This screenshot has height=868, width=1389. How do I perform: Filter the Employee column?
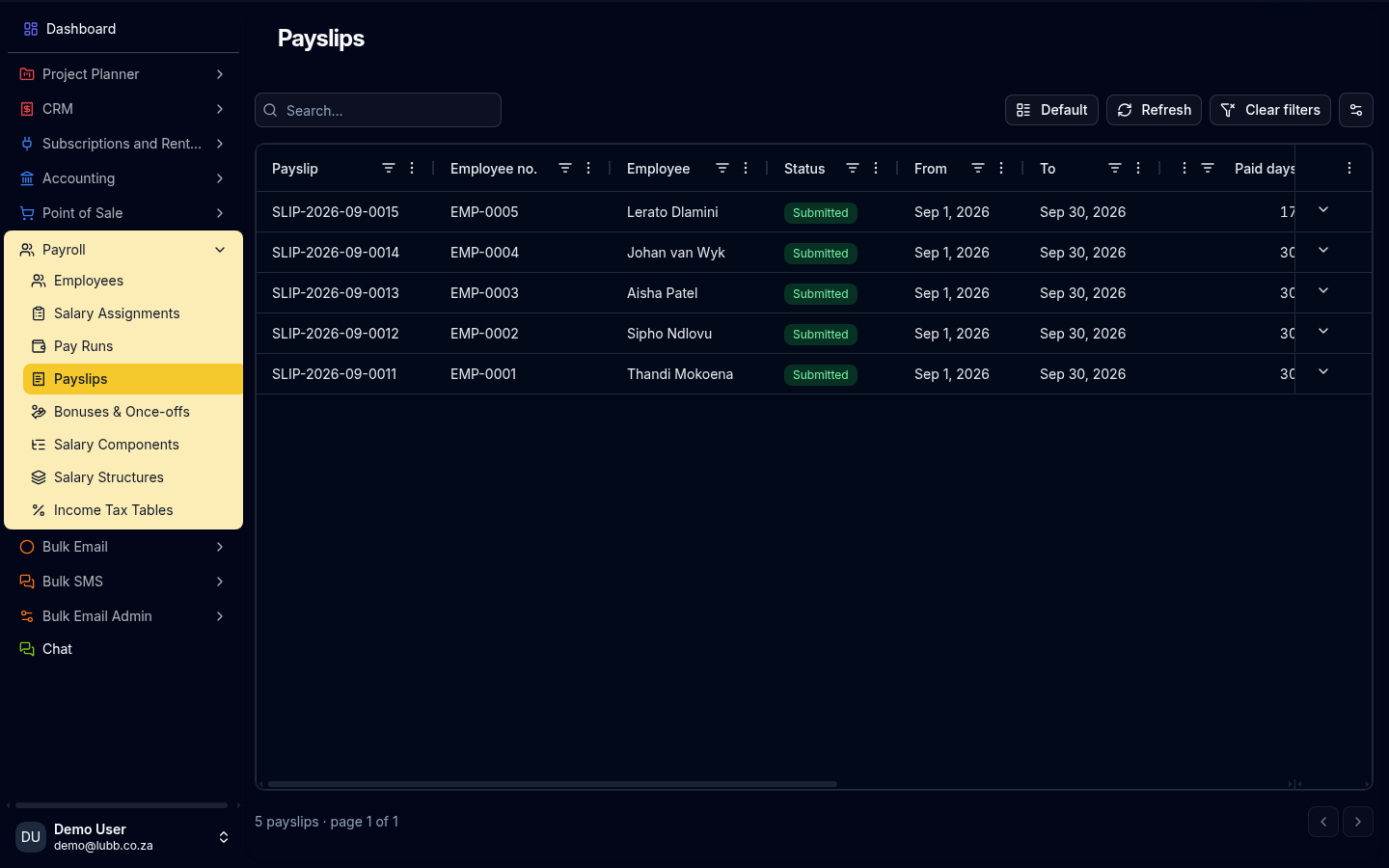pyautogui.click(x=722, y=168)
